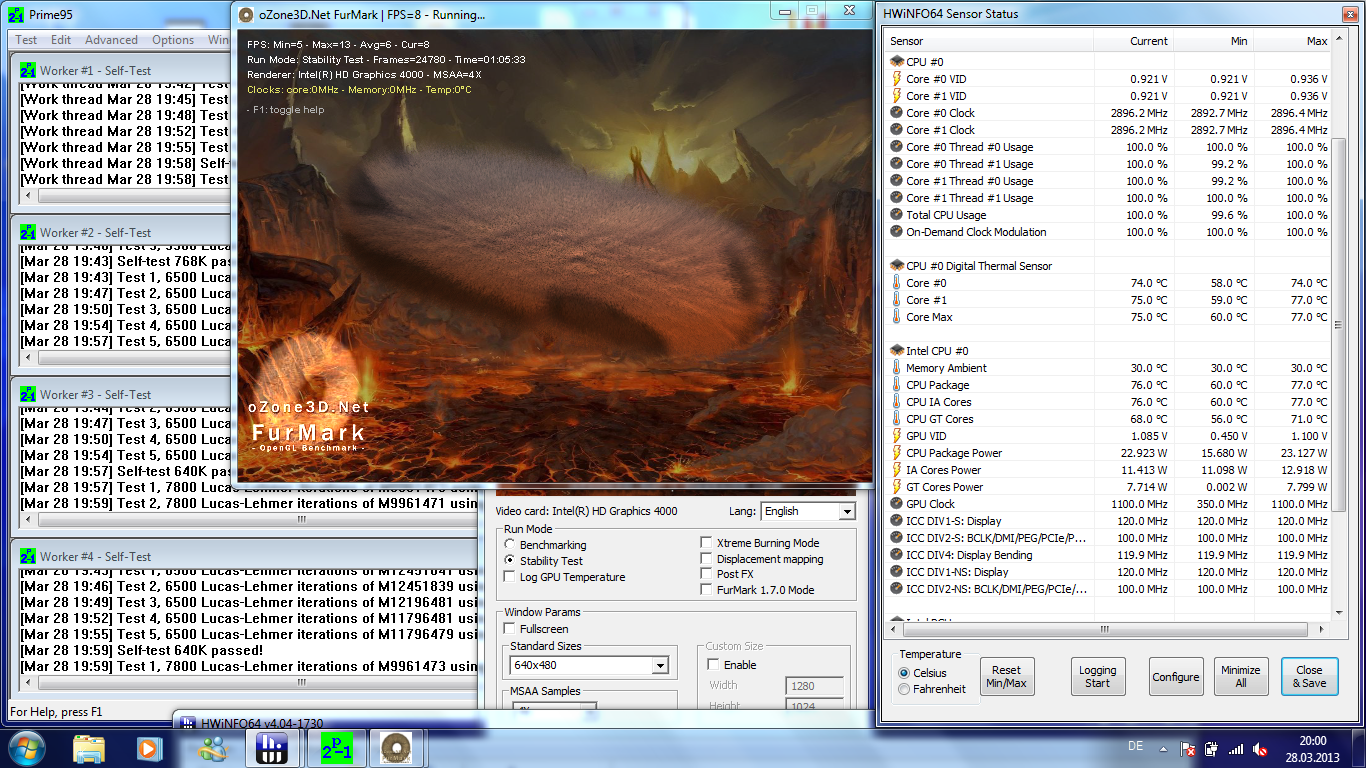Screen dimensions: 1366x768
Task: Enable Fullscreen in Window Params
Action: coord(510,629)
